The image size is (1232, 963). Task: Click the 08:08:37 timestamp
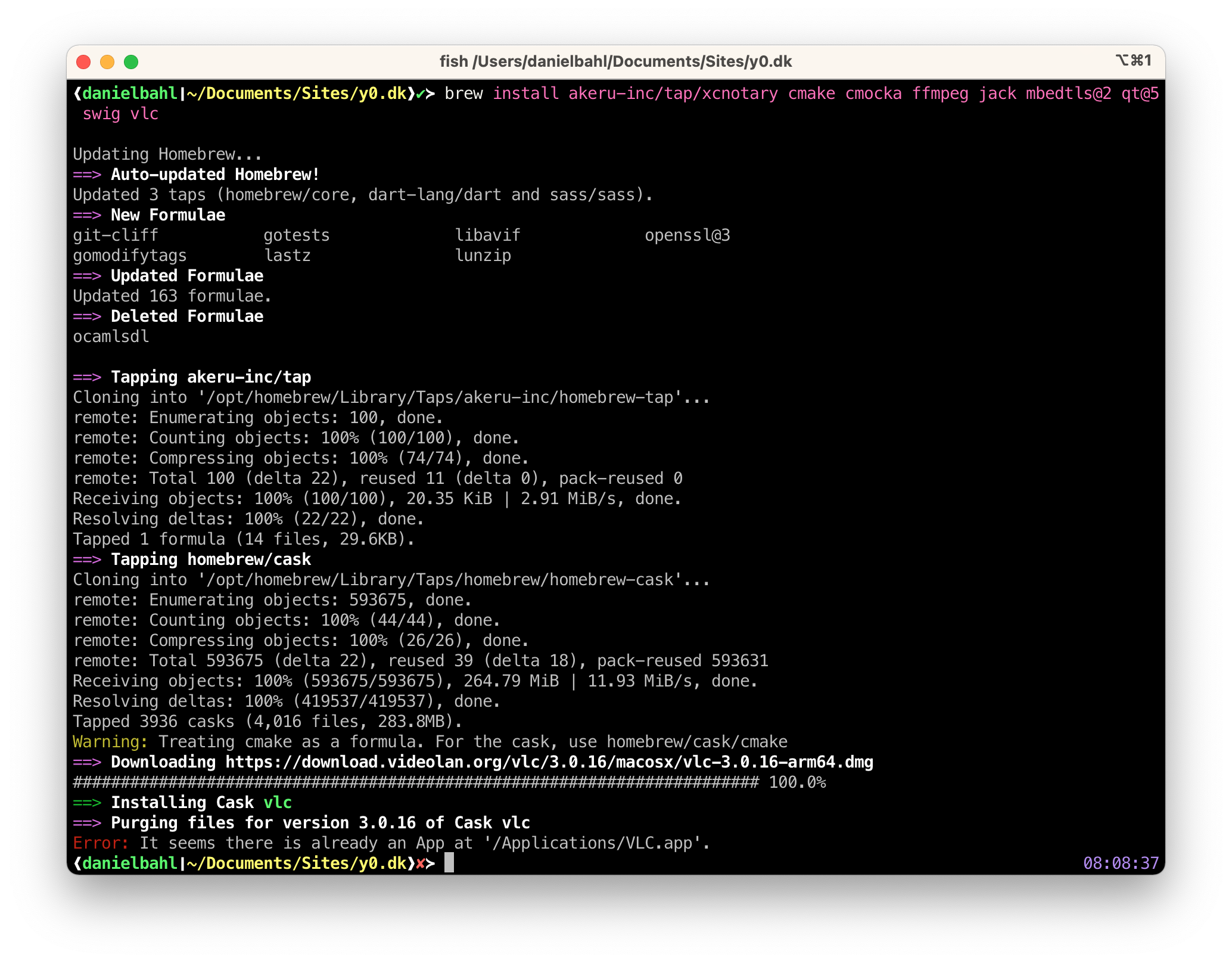tap(1121, 863)
